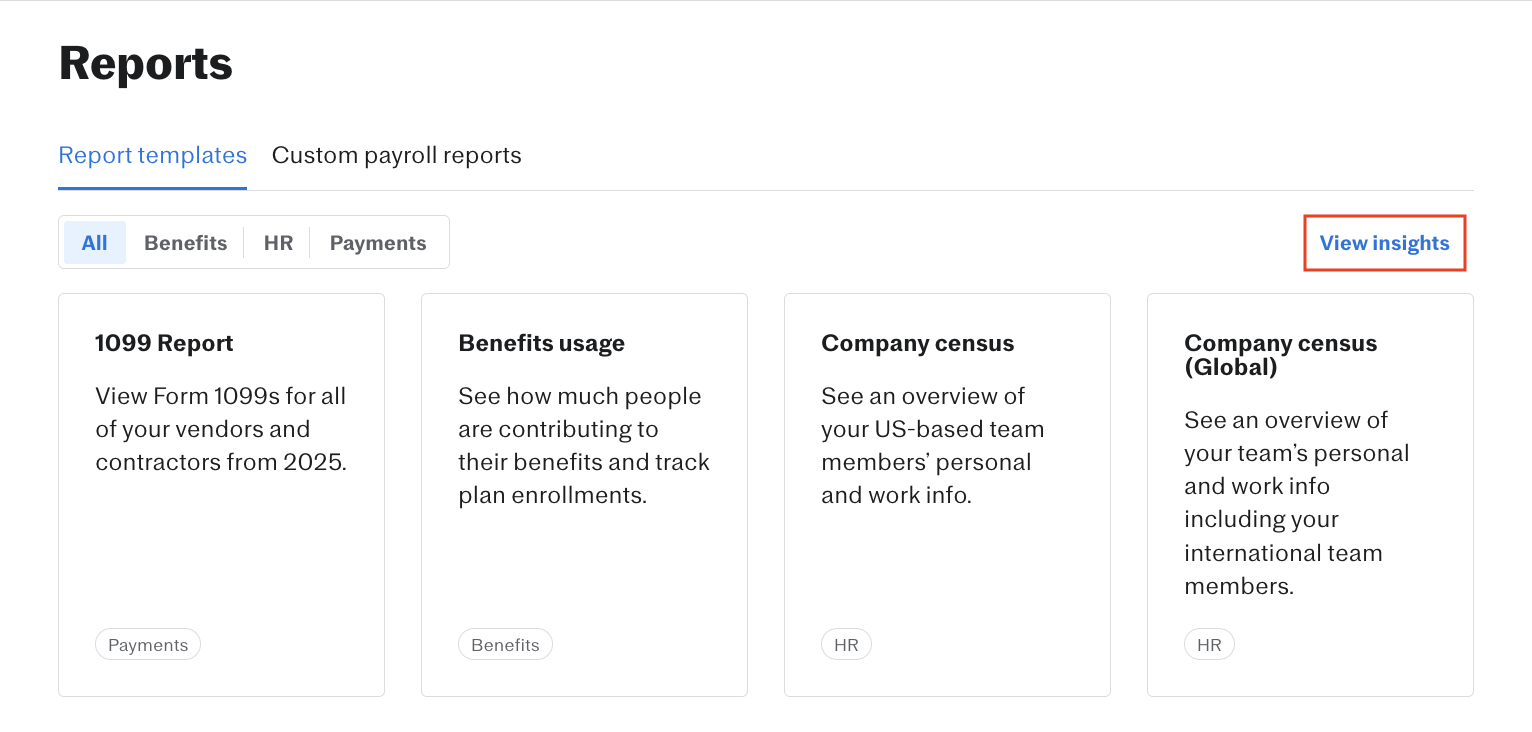Click the Reports page heading
1532x732 pixels.
tap(146, 63)
